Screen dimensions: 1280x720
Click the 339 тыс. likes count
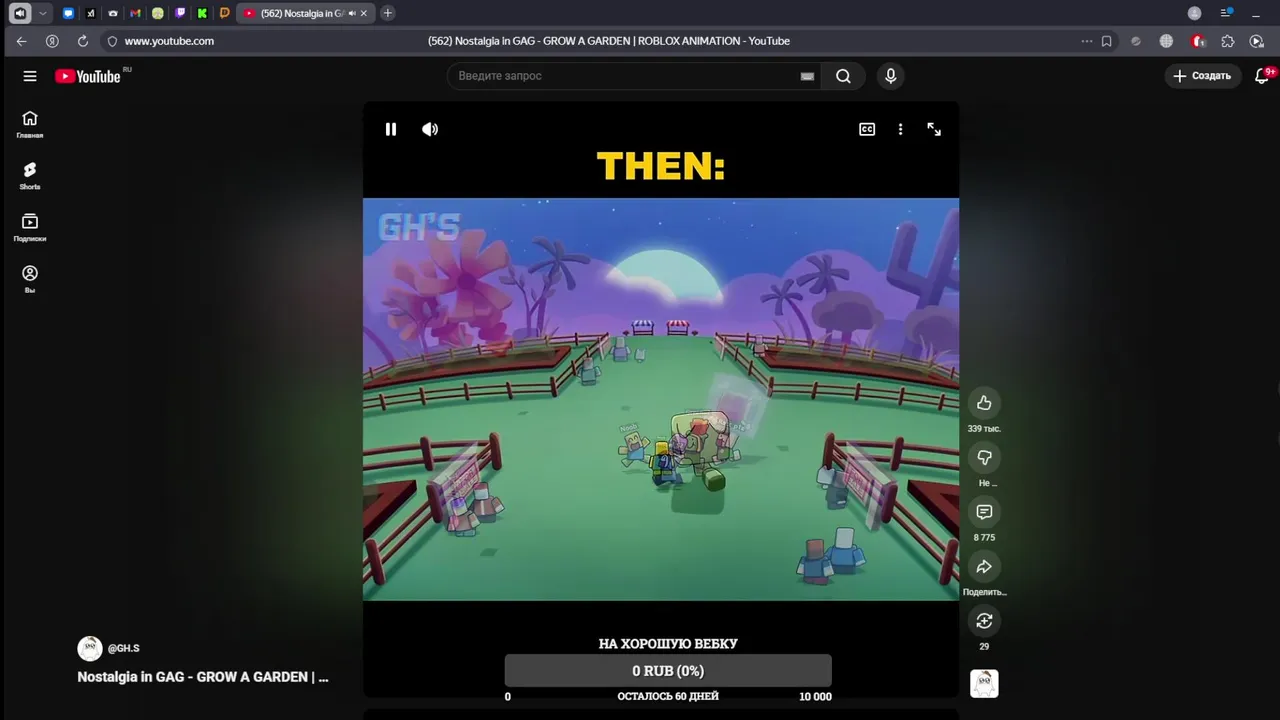(x=984, y=429)
